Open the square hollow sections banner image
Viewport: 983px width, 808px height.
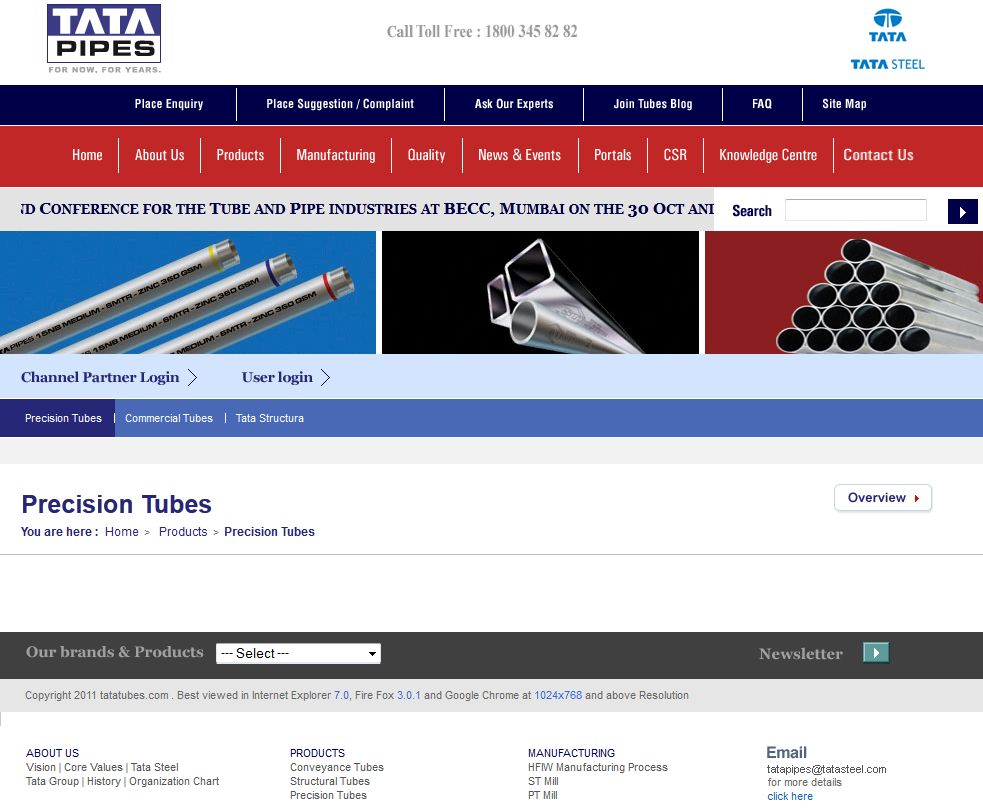[x=540, y=293]
